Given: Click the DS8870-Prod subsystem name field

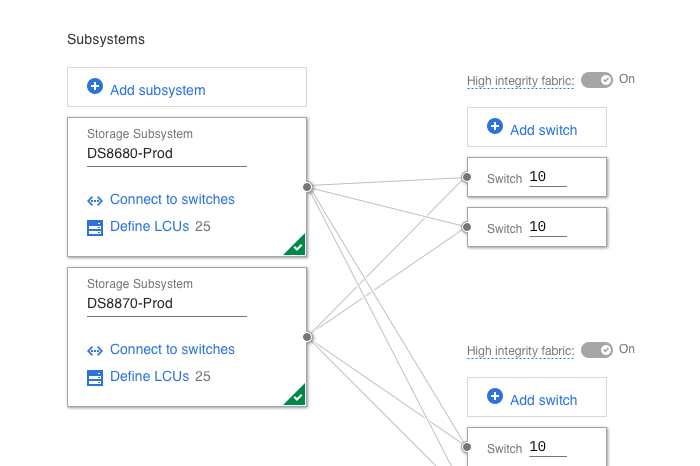Looking at the screenshot, I should click(x=166, y=304).
